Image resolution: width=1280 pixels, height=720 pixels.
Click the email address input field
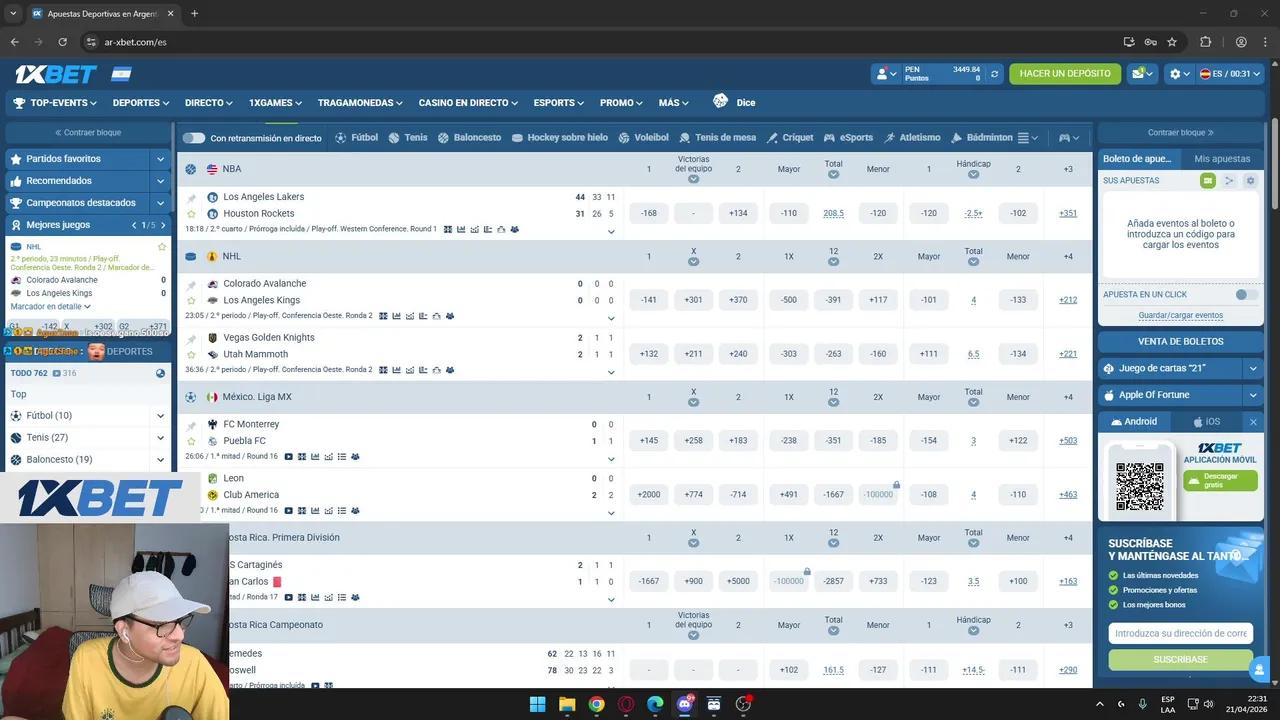pos(1180,633)
